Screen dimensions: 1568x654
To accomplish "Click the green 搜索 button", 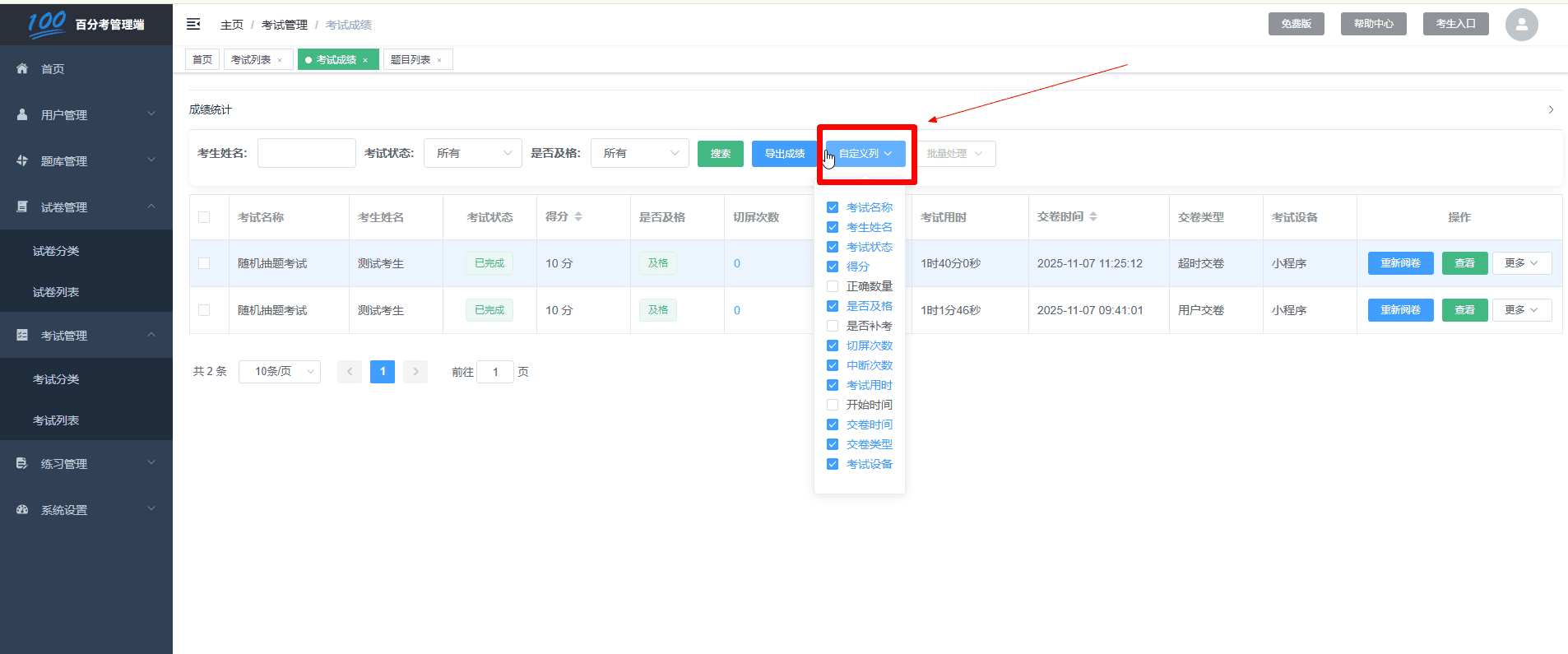I will (x=720, y=154).
